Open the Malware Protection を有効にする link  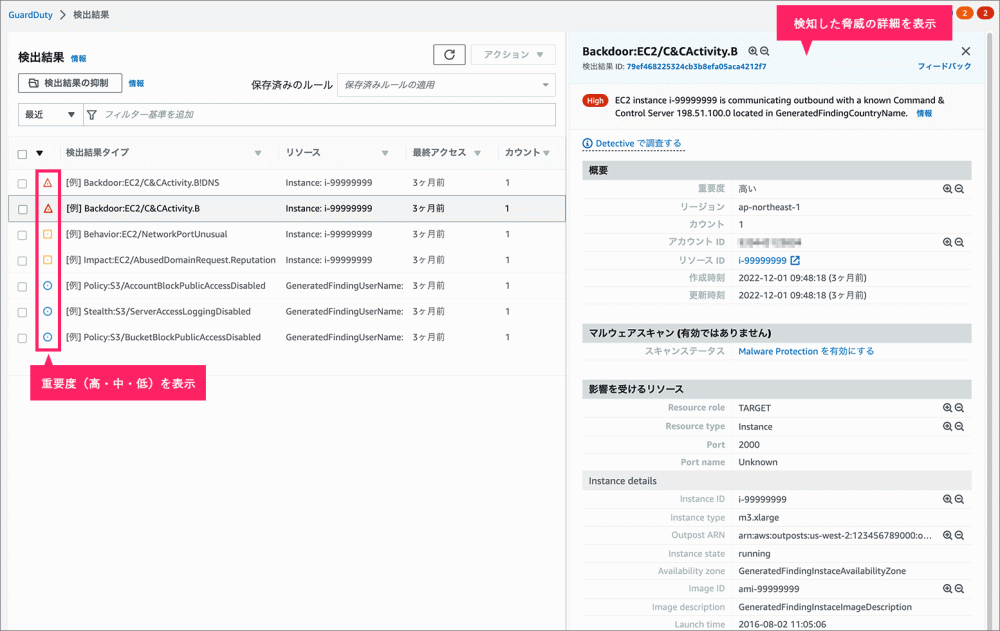click(806, 352)
